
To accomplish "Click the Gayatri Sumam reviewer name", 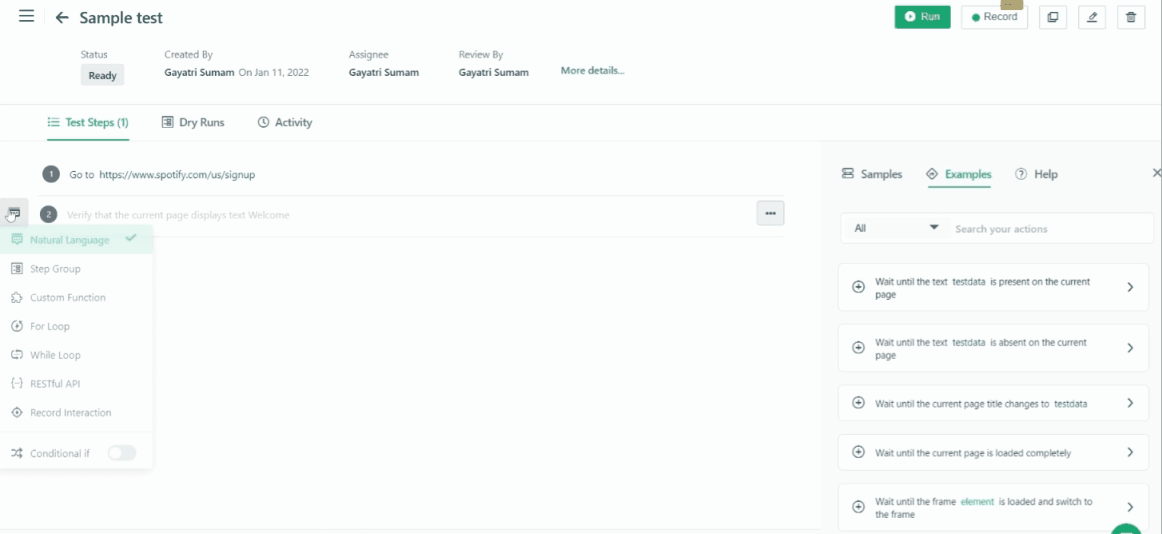I will tap(494, 73).
